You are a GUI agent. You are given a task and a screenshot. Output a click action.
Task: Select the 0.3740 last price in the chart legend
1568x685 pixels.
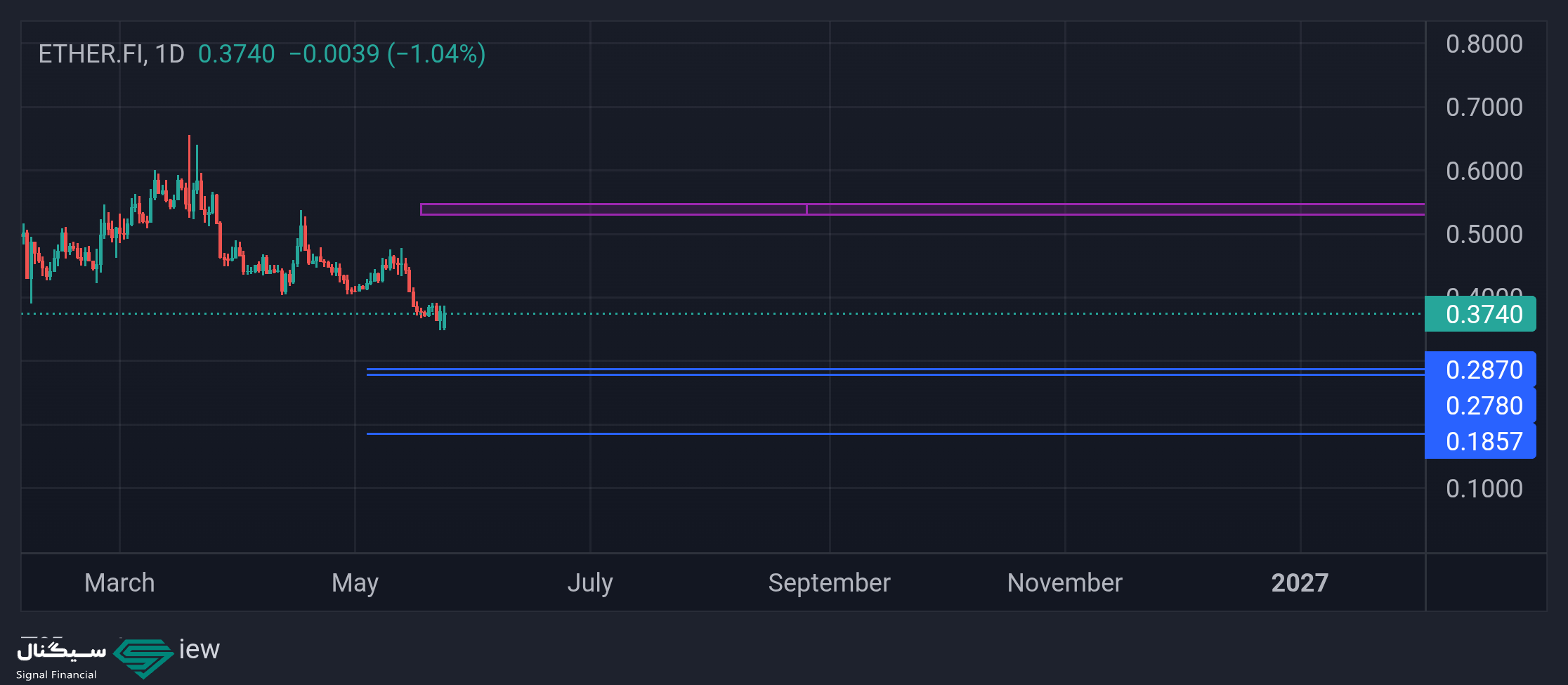(x=237, y=54)
